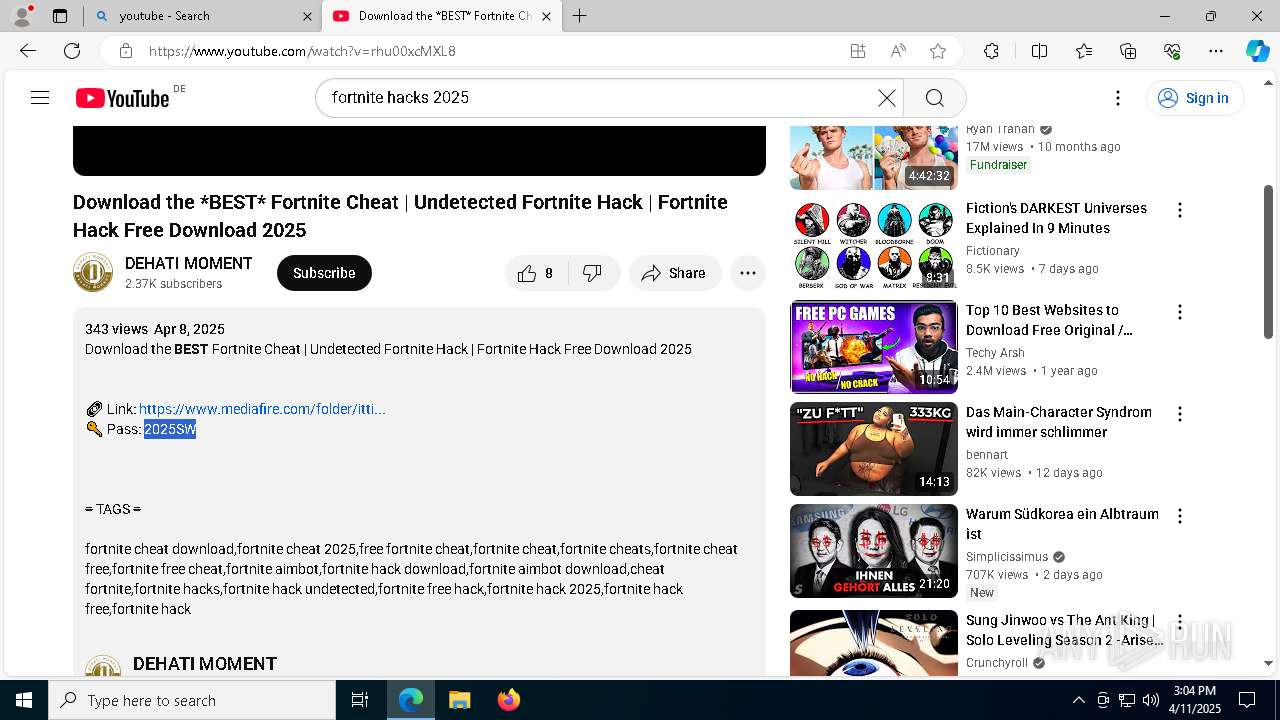The width and height of the screenshot is (1280, 720).
Task: Toggle Split screen in the browser toolbar
Action: click(1039, 51)
